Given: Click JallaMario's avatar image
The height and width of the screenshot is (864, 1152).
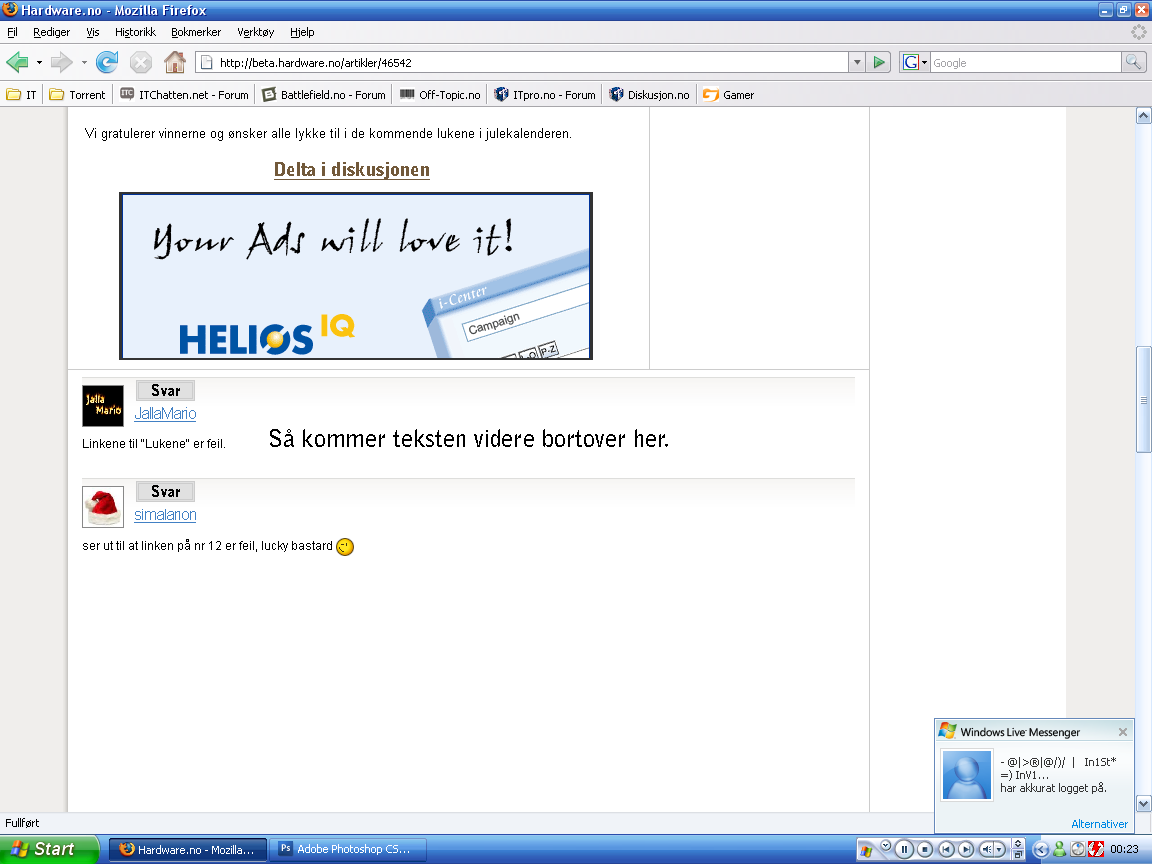Looking at the screenshot, I should pyautogui.click(x=103, y=406).
